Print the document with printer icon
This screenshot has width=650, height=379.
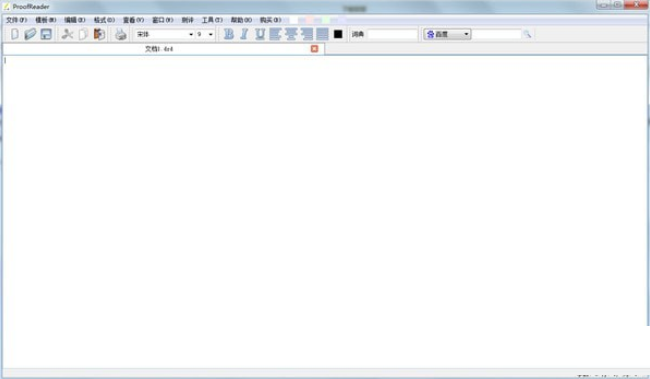(121, 34)
